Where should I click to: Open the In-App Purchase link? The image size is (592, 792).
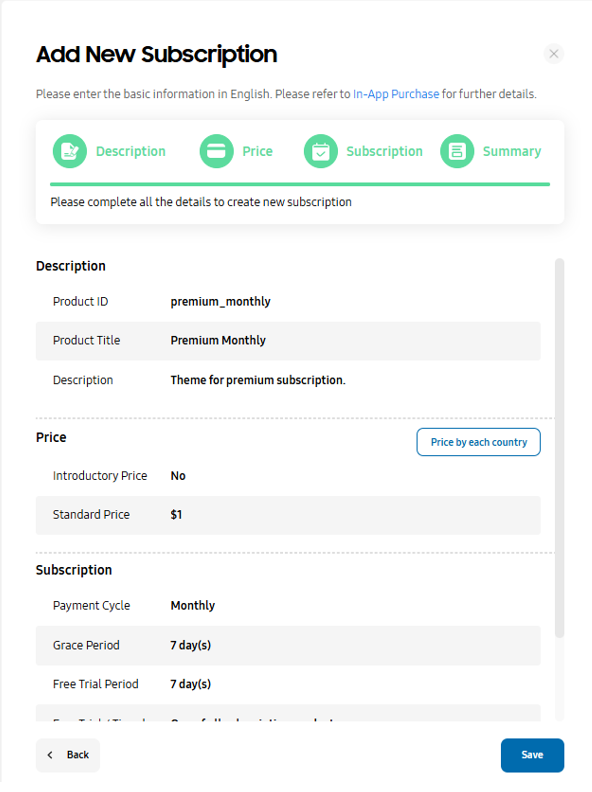(x=396, y=94)
